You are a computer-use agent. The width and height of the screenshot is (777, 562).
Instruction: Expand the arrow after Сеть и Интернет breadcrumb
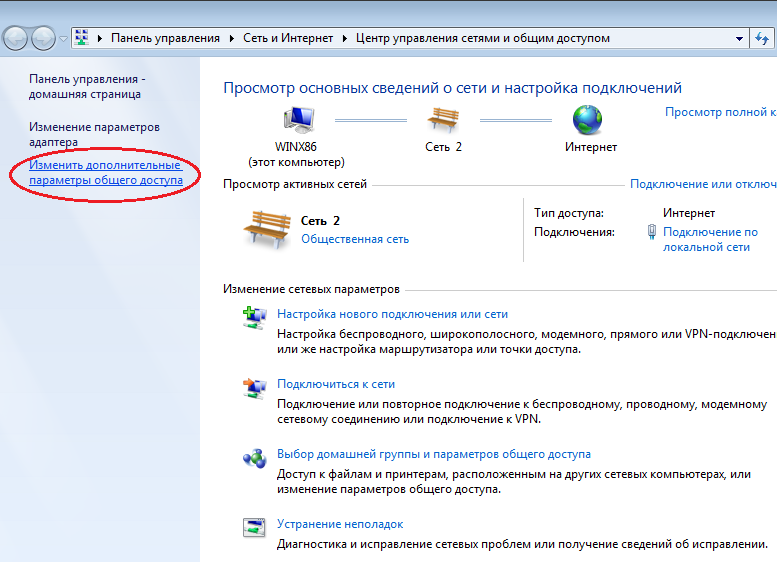(x=345, y=38)
